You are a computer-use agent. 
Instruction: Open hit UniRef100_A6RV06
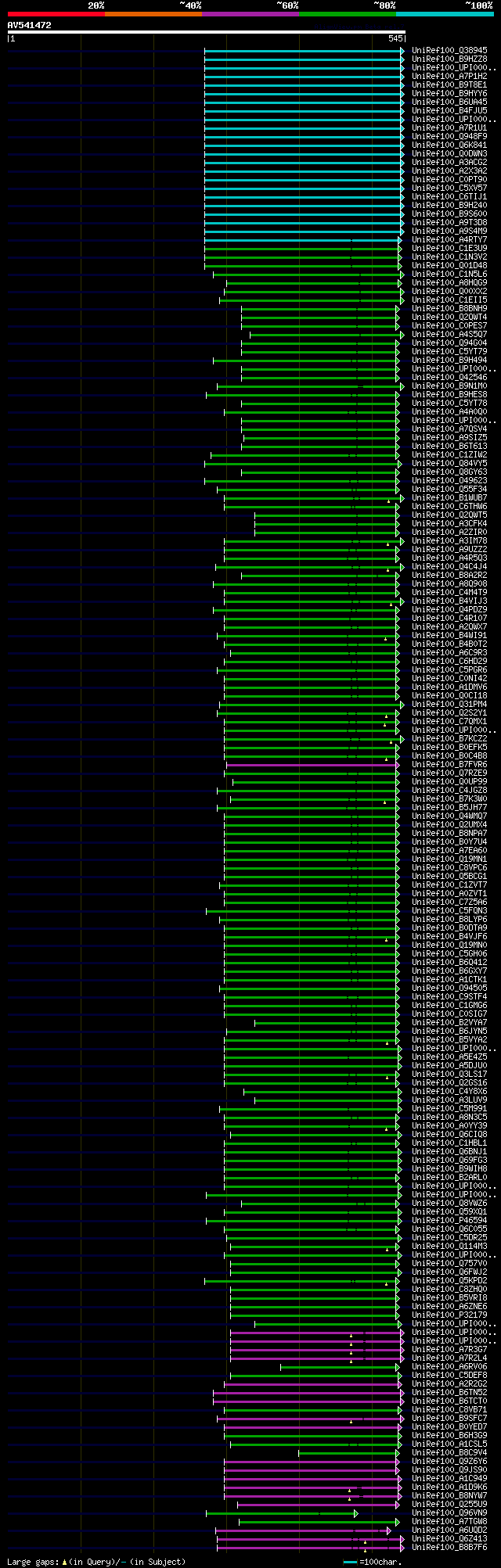[x=450, y=1367]
